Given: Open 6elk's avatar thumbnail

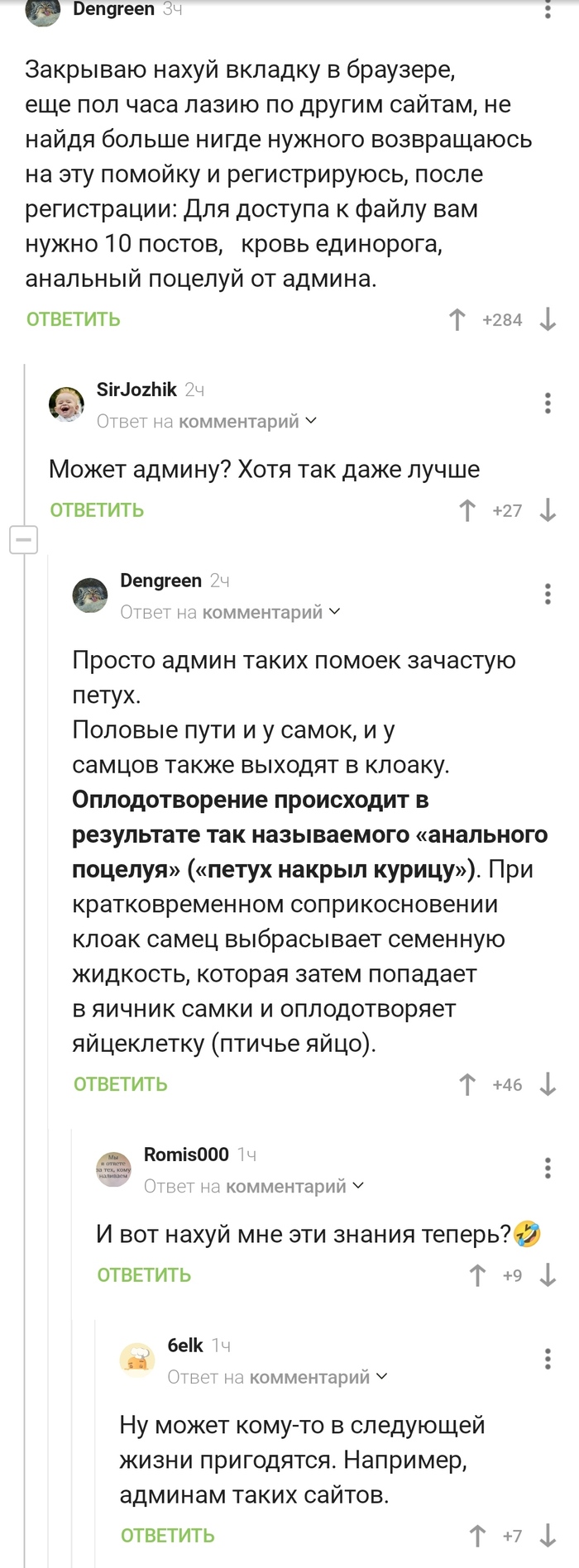Looking at the screenshot, I should [x=137, y=1360].
